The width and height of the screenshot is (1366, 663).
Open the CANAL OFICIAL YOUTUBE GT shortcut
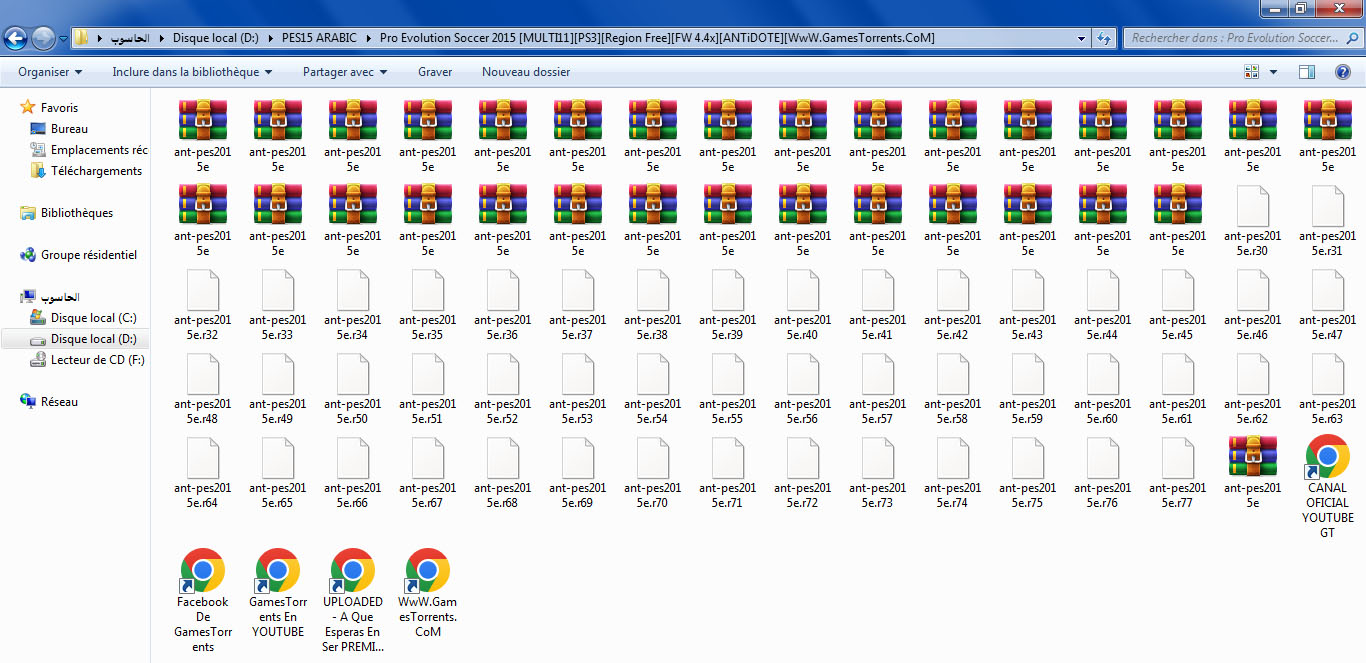[1327, 457]
